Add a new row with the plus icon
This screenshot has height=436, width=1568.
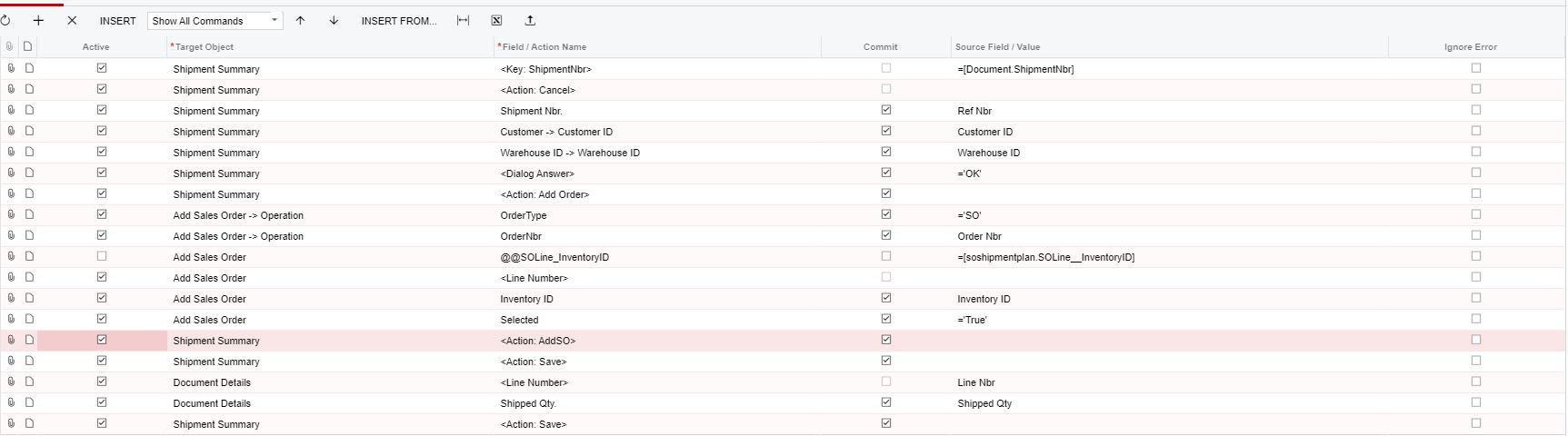coord(38,20)
